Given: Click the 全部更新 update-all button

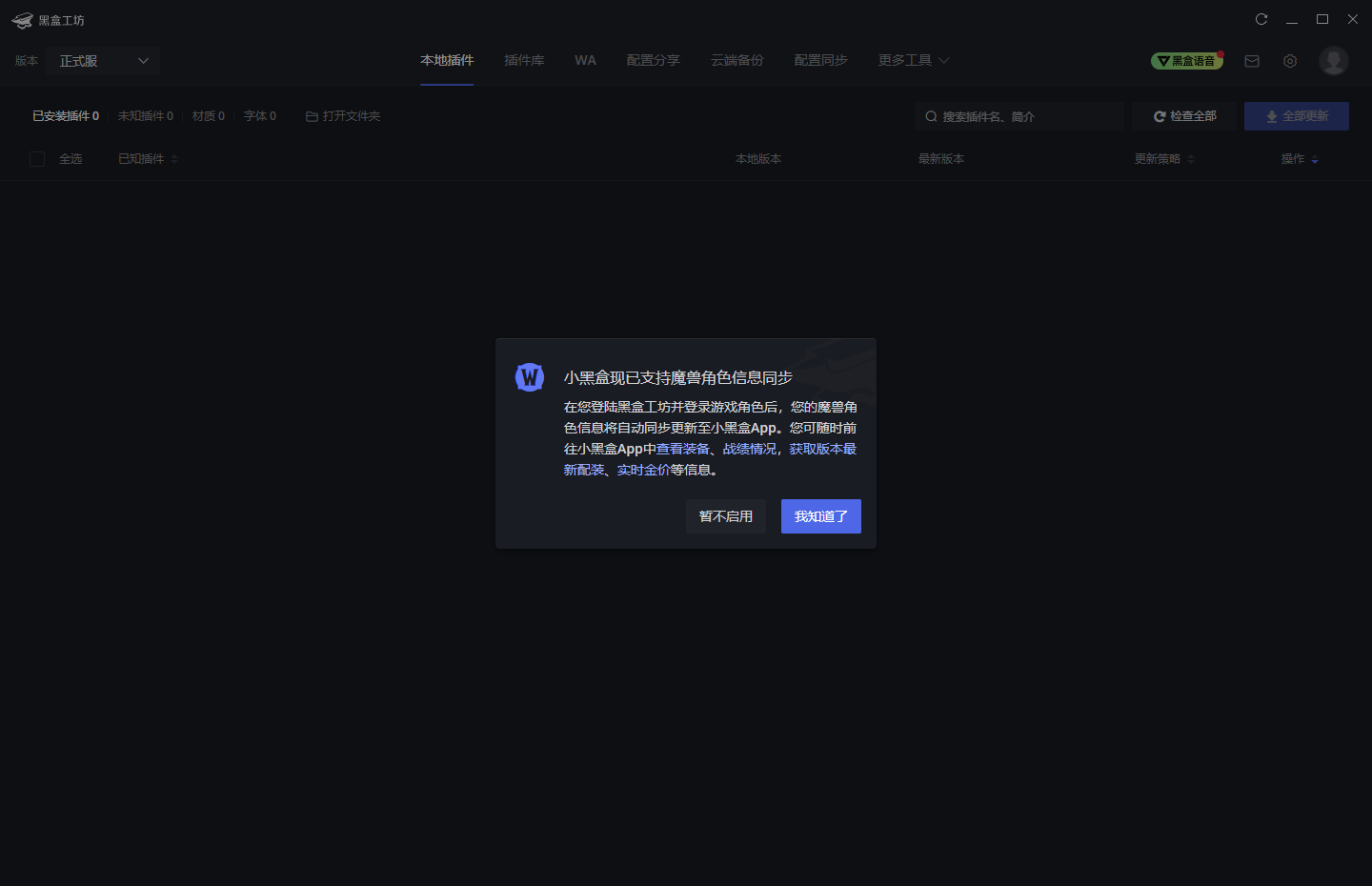Looking at the screenshot, I should (1296, 115).
